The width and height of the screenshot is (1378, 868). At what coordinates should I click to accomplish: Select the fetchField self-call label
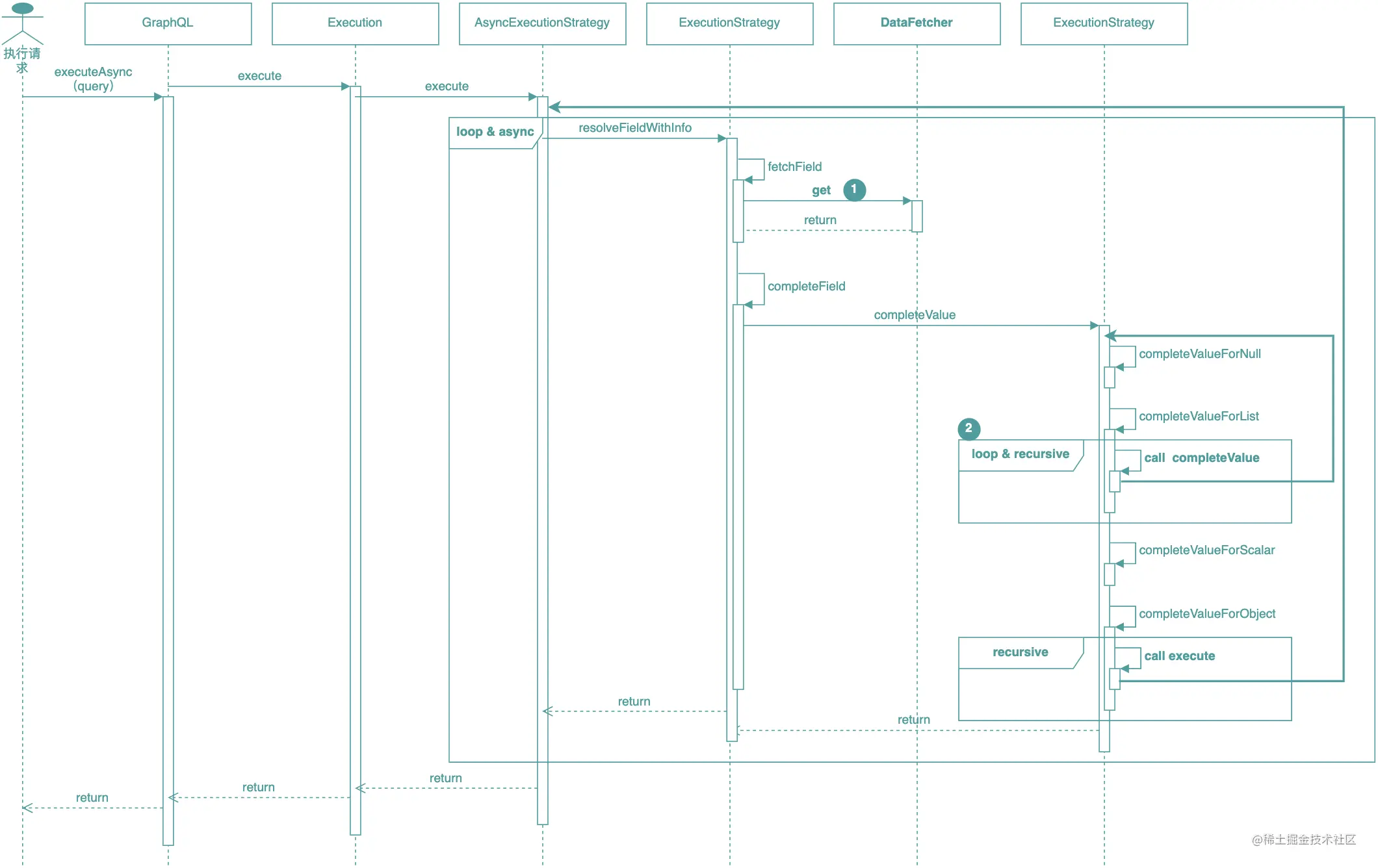pos(794,167)
